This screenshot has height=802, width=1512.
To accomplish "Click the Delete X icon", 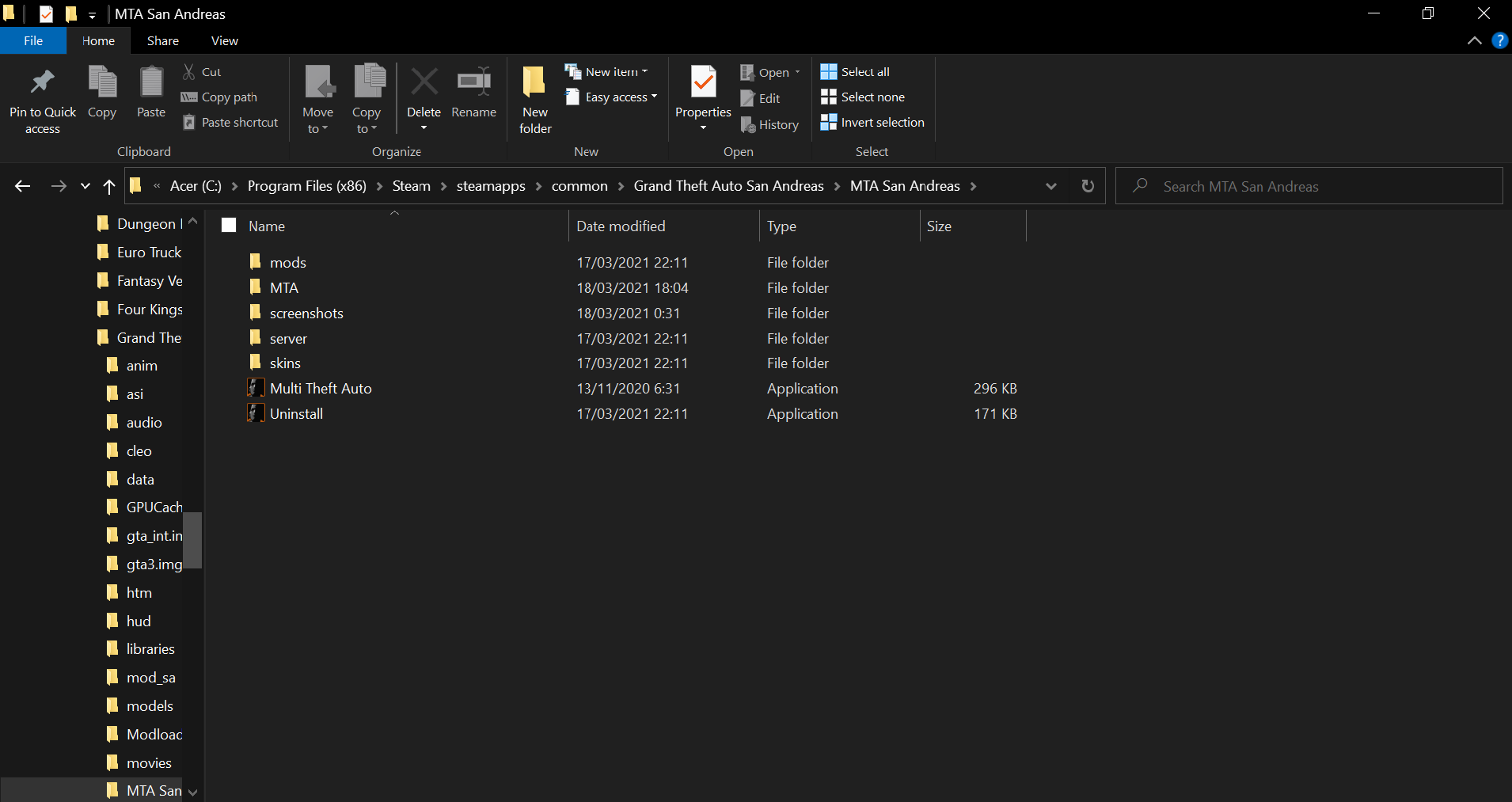I will [x=424, y=82].
